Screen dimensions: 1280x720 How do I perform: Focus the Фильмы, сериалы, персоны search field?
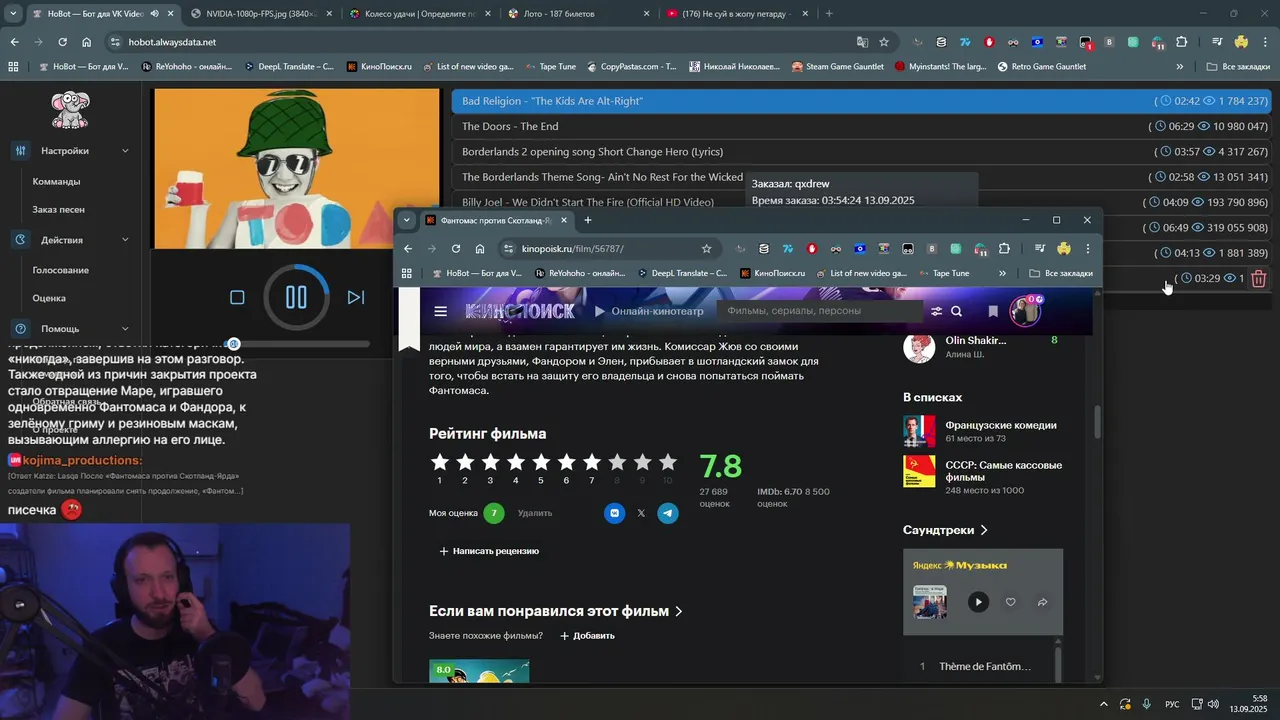[820, 311]
